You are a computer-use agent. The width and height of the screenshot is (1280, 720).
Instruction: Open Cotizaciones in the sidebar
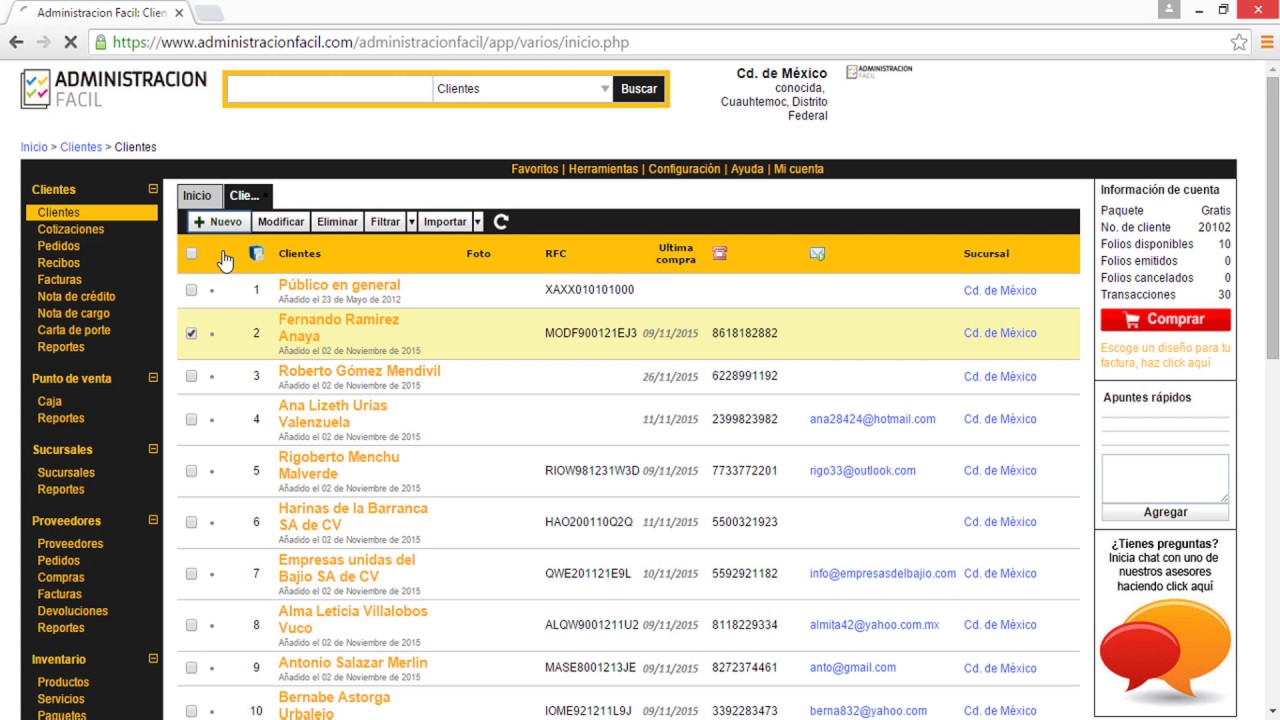71,229
